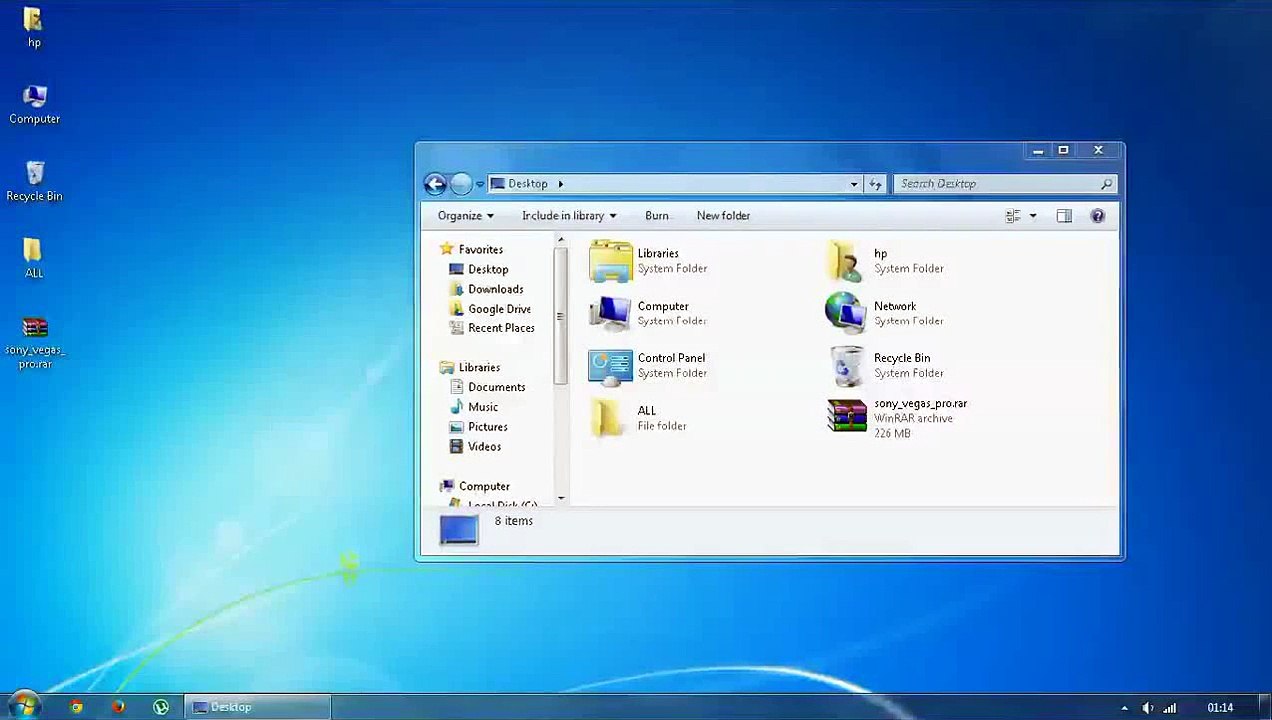1272x720 pixels.
Task: Open uTorrent from the taskbar
Action: 161,707
